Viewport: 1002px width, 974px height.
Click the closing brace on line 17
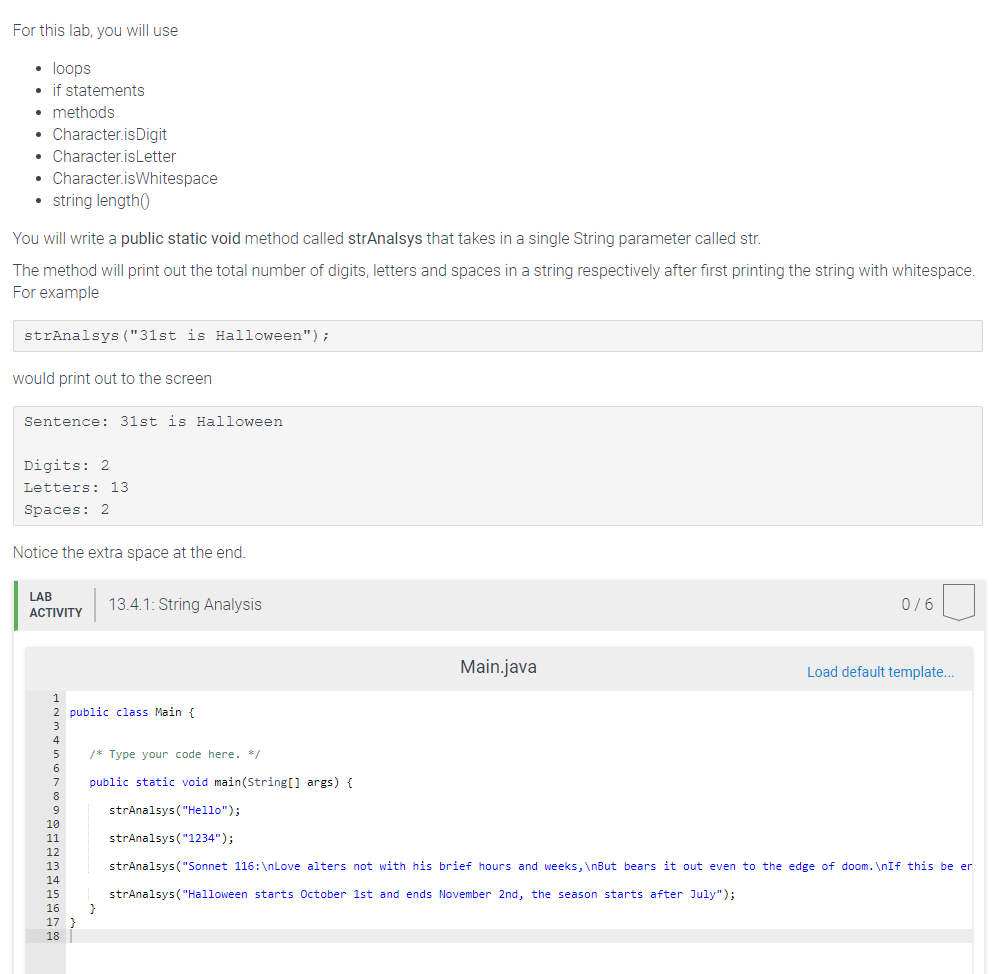(x=72, y=923)
